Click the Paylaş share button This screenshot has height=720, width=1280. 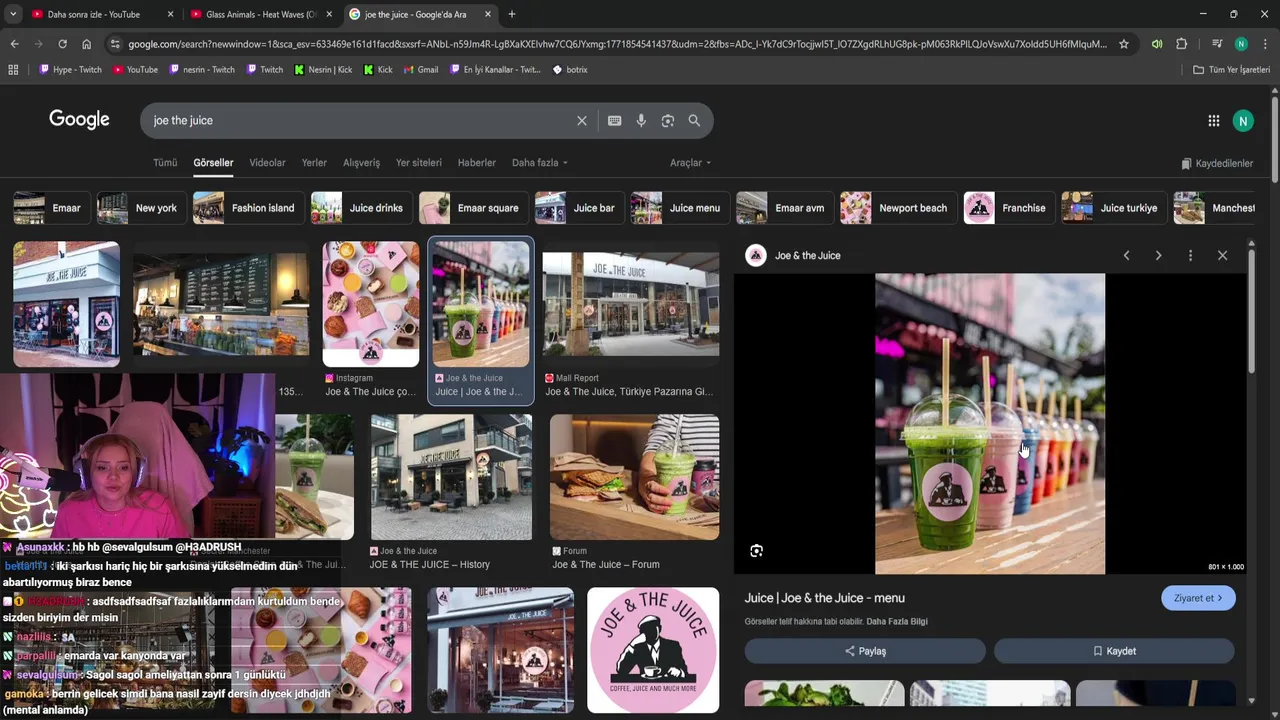pyautogui.click(x=865, y=651)
